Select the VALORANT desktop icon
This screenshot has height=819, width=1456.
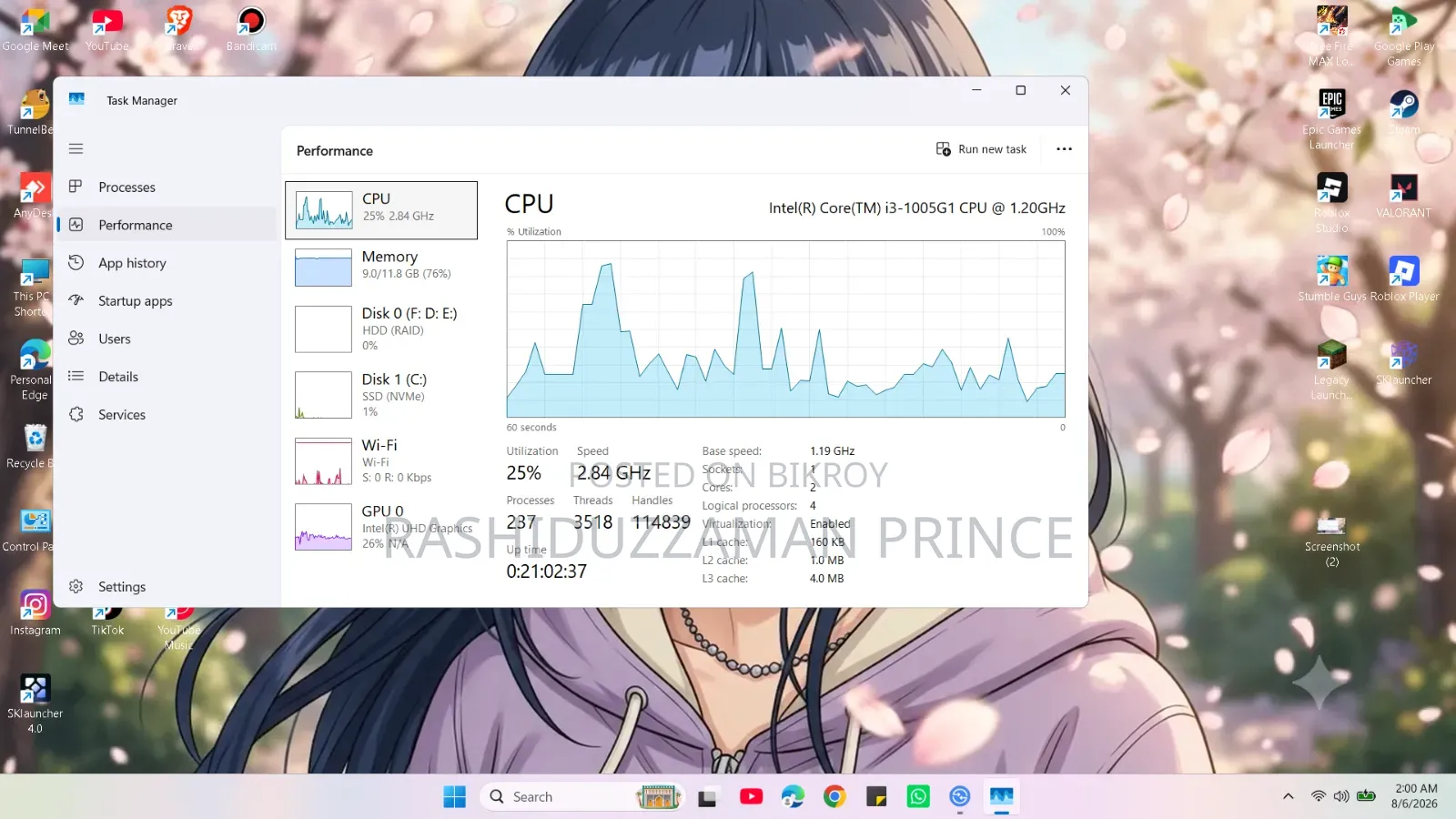point(1404,196)
